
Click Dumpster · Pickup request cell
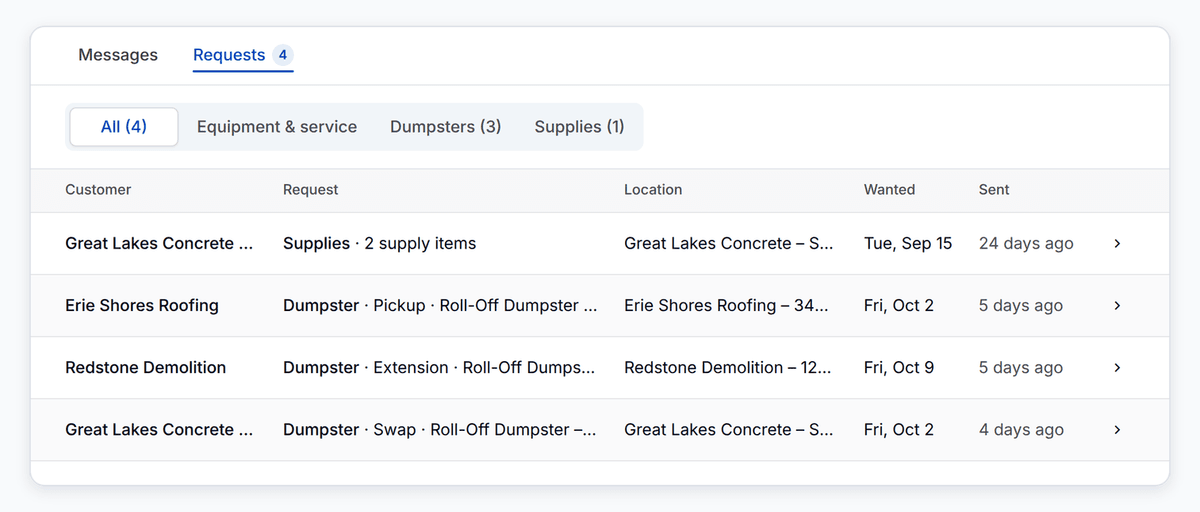click(440, 306)
